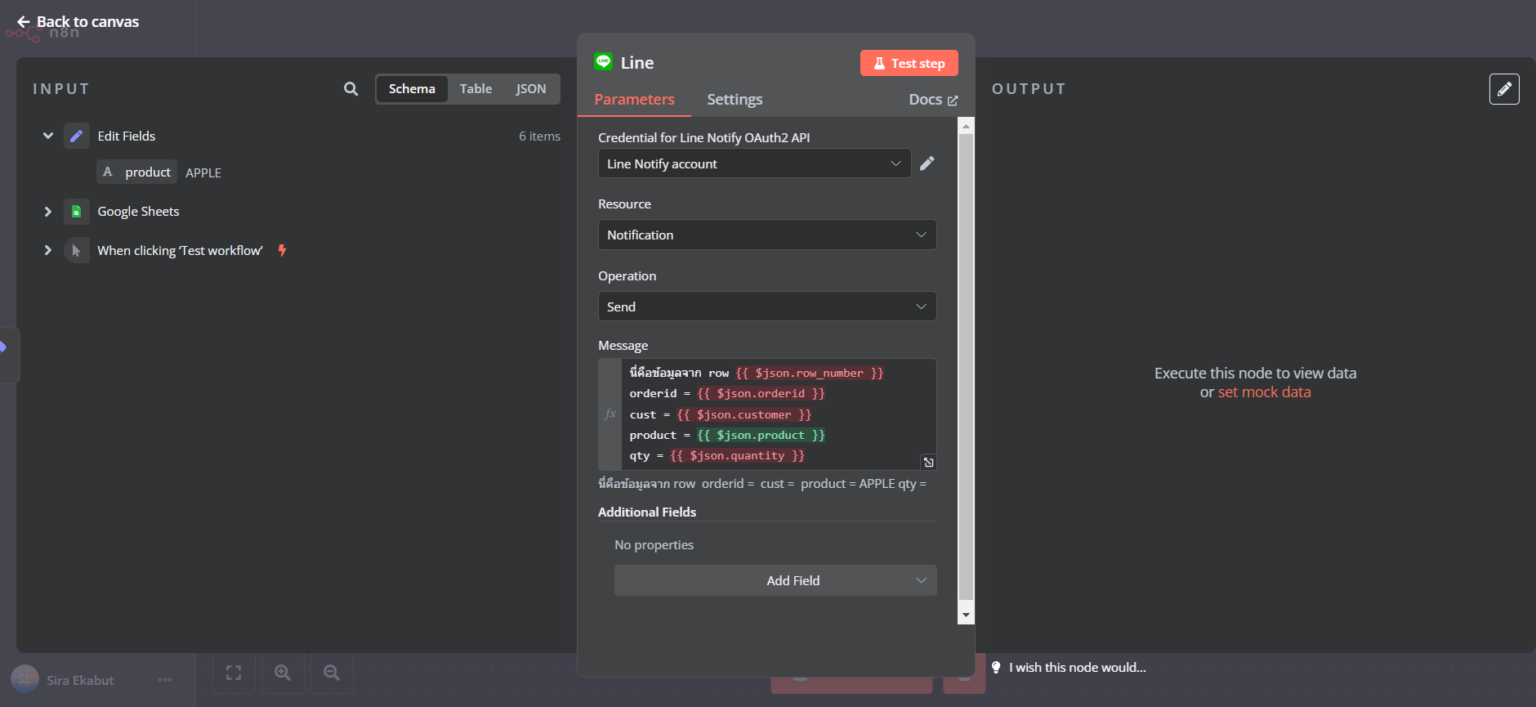Switch input view to Schema
1536x707 pixels.
tap(412, 89)
